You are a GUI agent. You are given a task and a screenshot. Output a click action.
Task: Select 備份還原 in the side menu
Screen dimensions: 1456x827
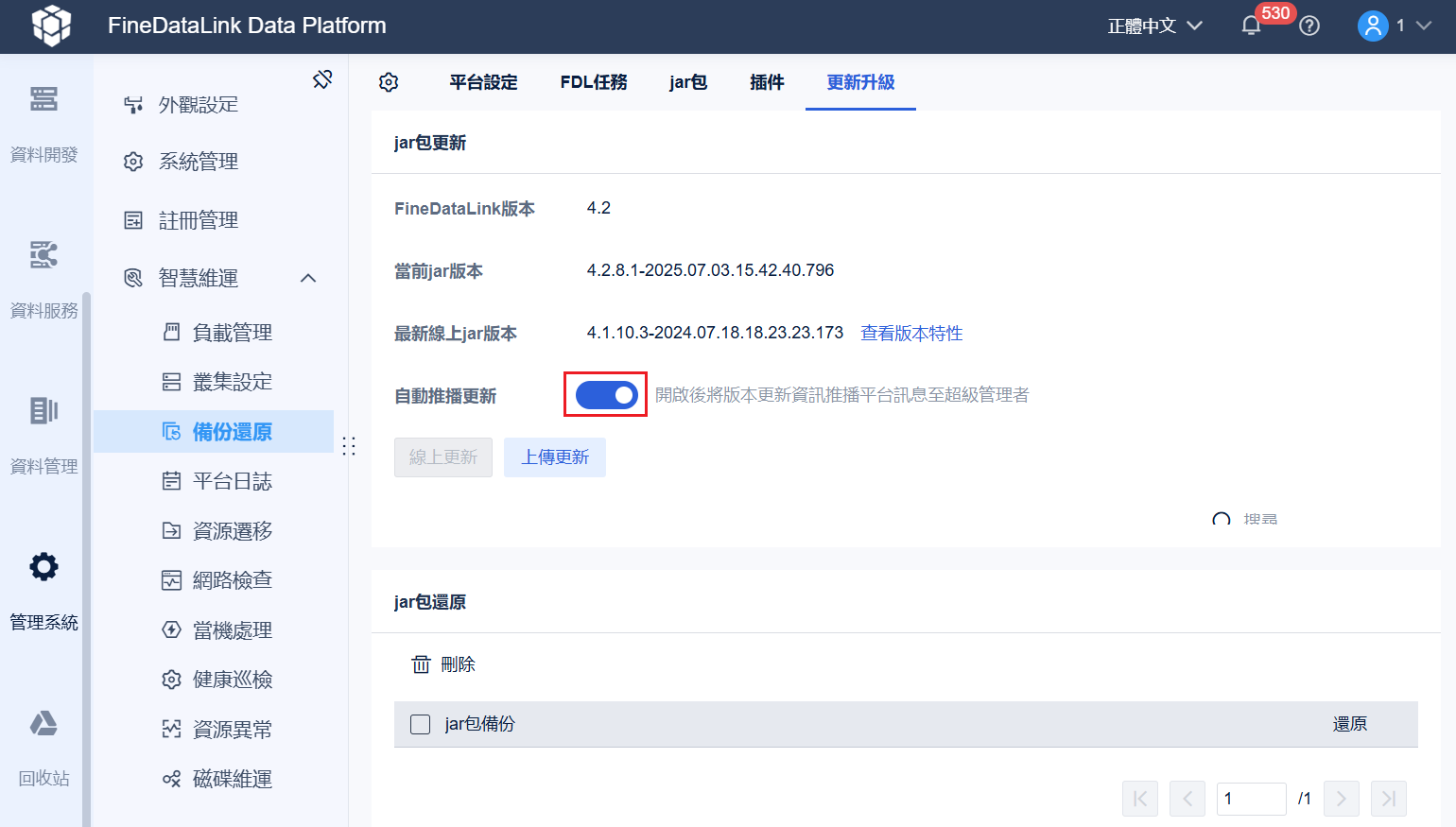214,432
